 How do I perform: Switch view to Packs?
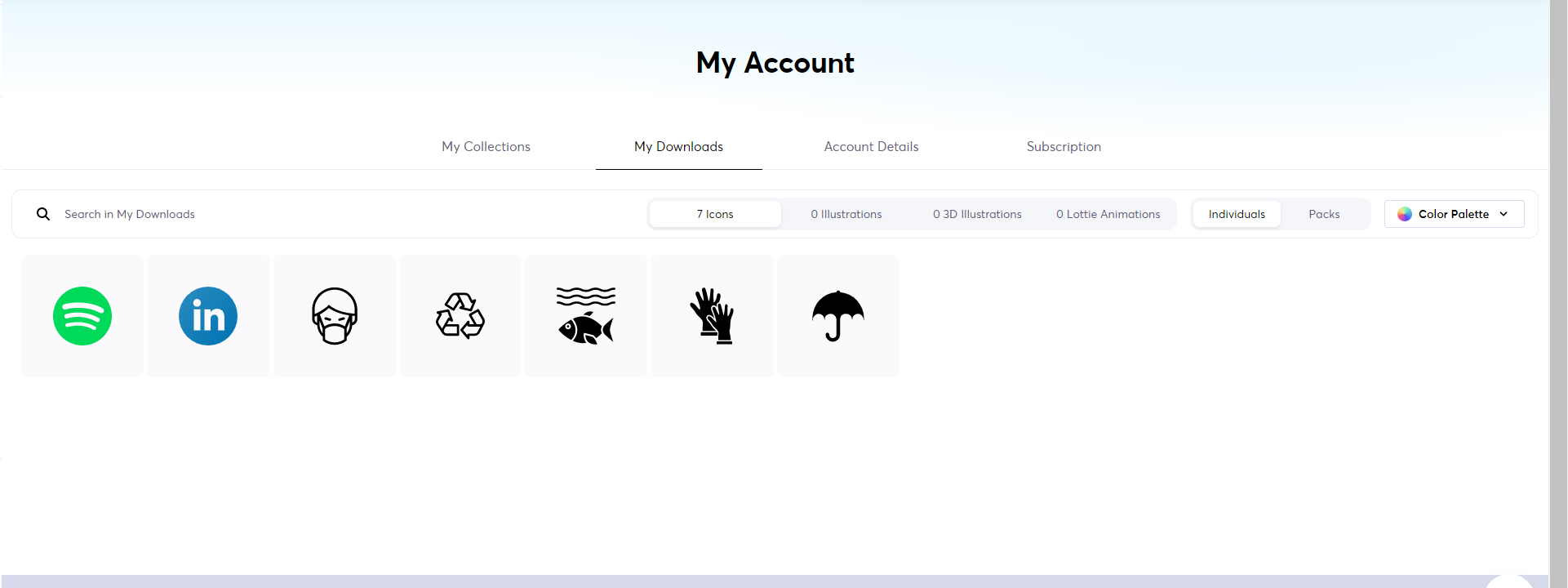point(1324,214)
